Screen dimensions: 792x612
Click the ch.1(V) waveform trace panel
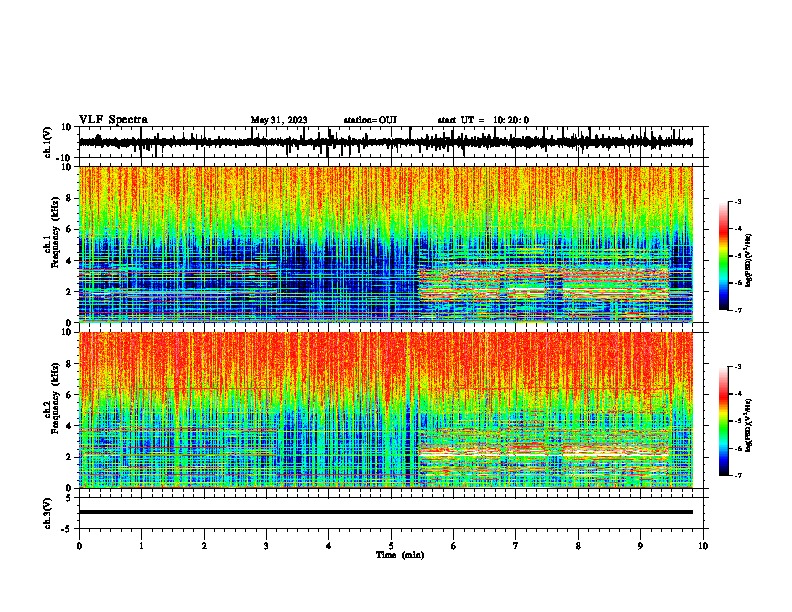point(393,142)
